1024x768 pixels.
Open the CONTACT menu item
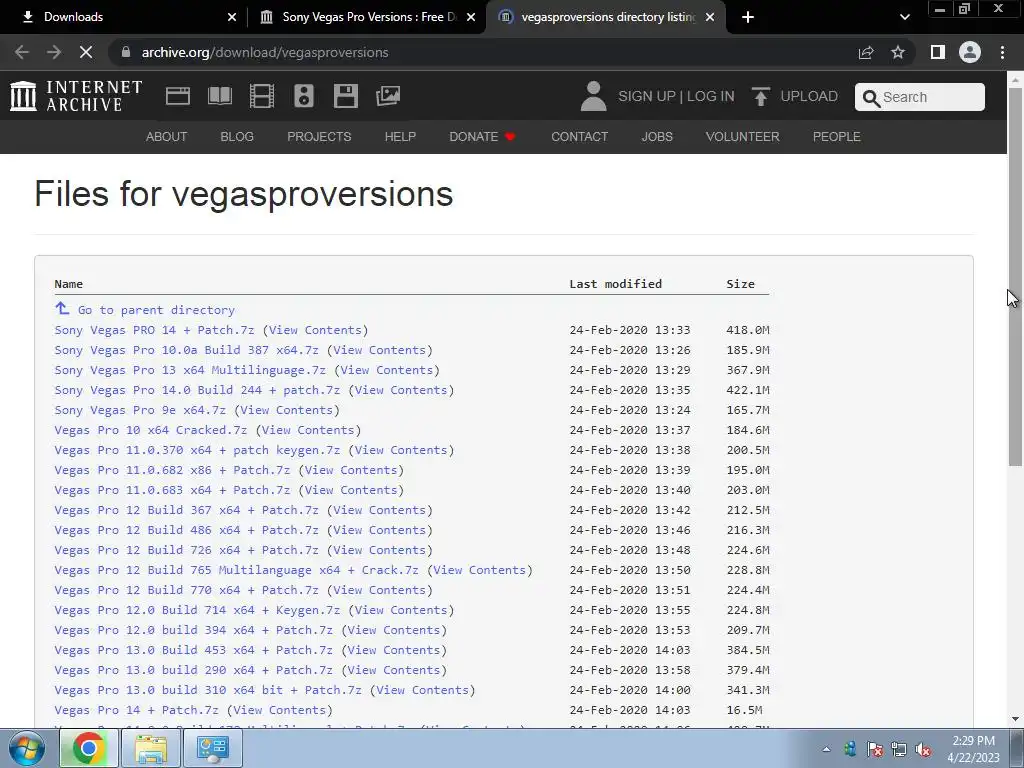(580, 136)
